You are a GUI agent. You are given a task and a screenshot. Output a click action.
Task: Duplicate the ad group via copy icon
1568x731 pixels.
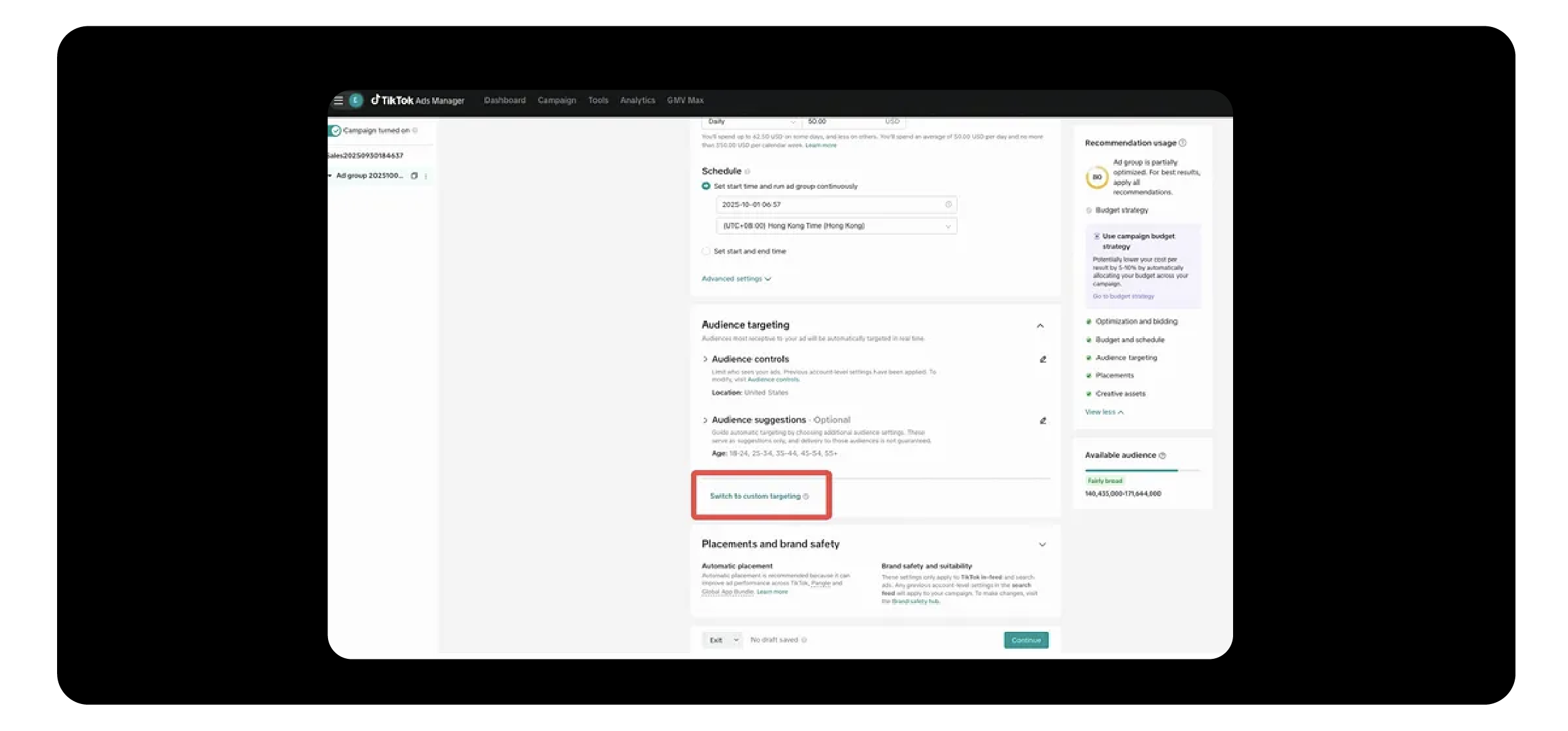414,176
